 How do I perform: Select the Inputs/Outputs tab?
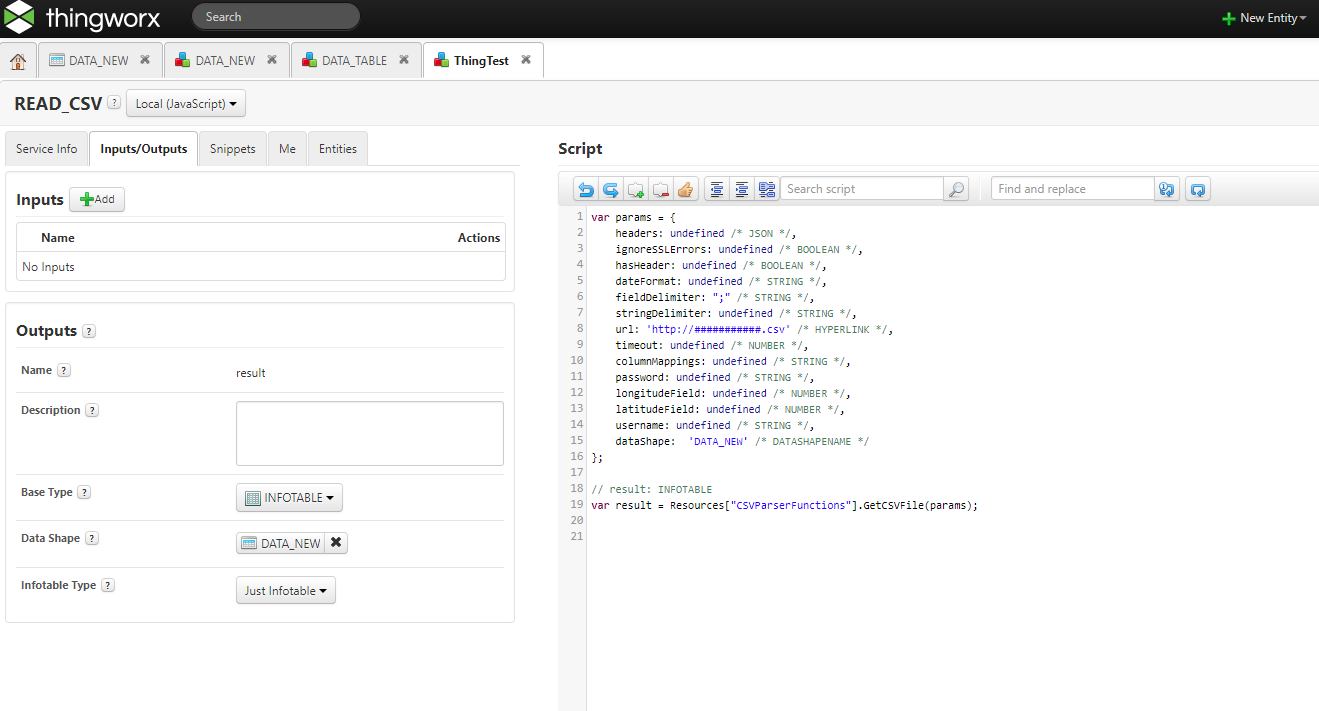pos(144,149)
